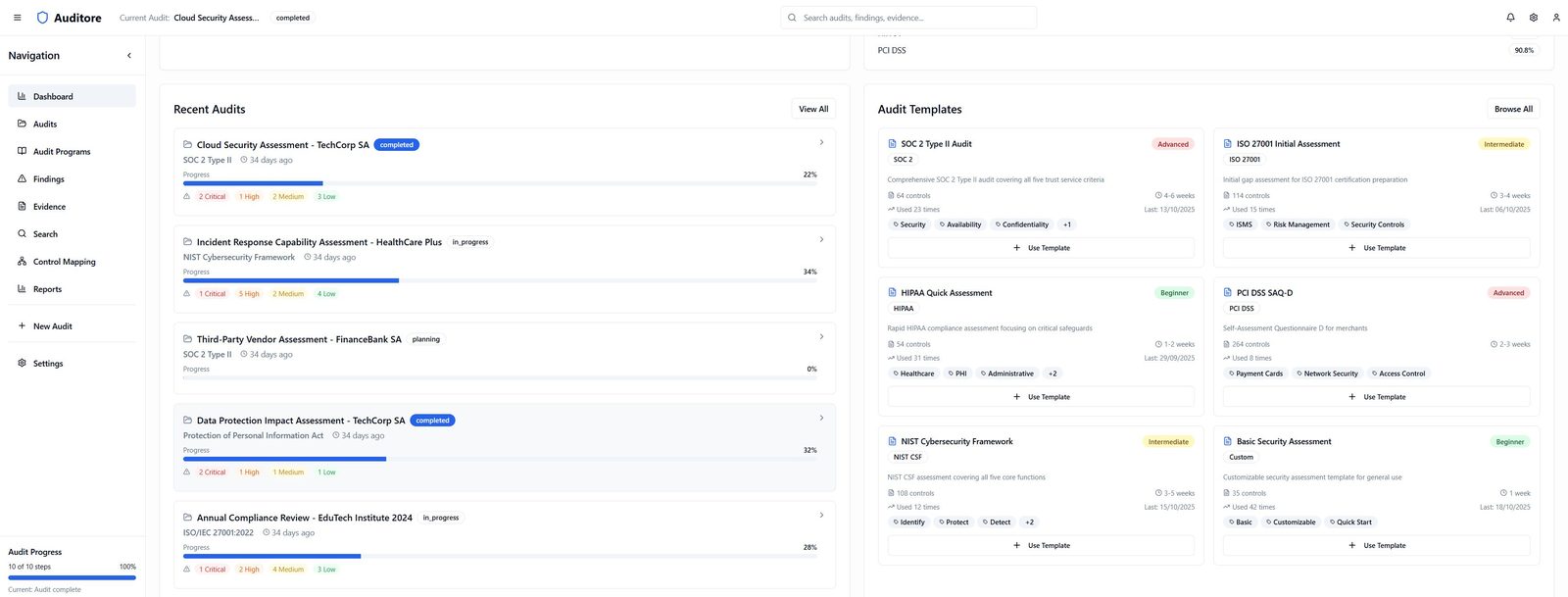Expand Incident Response Capability Assessment chevron
Viewport: 1568px width, 597px height.
coord(821,240)
